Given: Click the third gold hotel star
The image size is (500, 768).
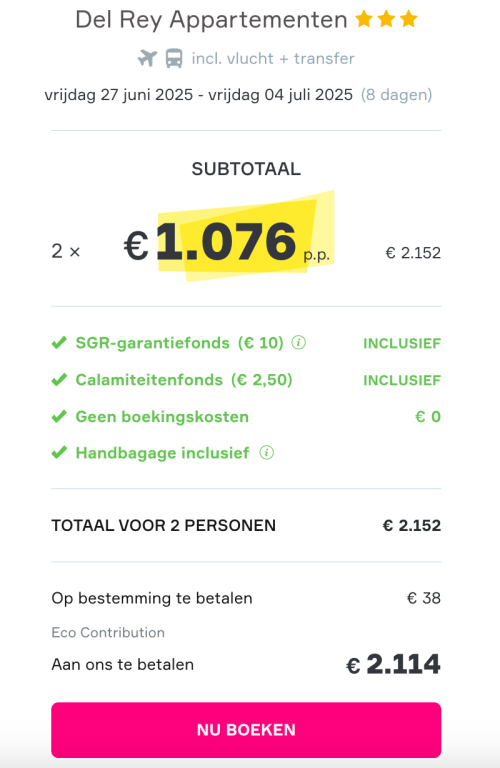Looking at the screenshot, I should click(x=408, y=19).
